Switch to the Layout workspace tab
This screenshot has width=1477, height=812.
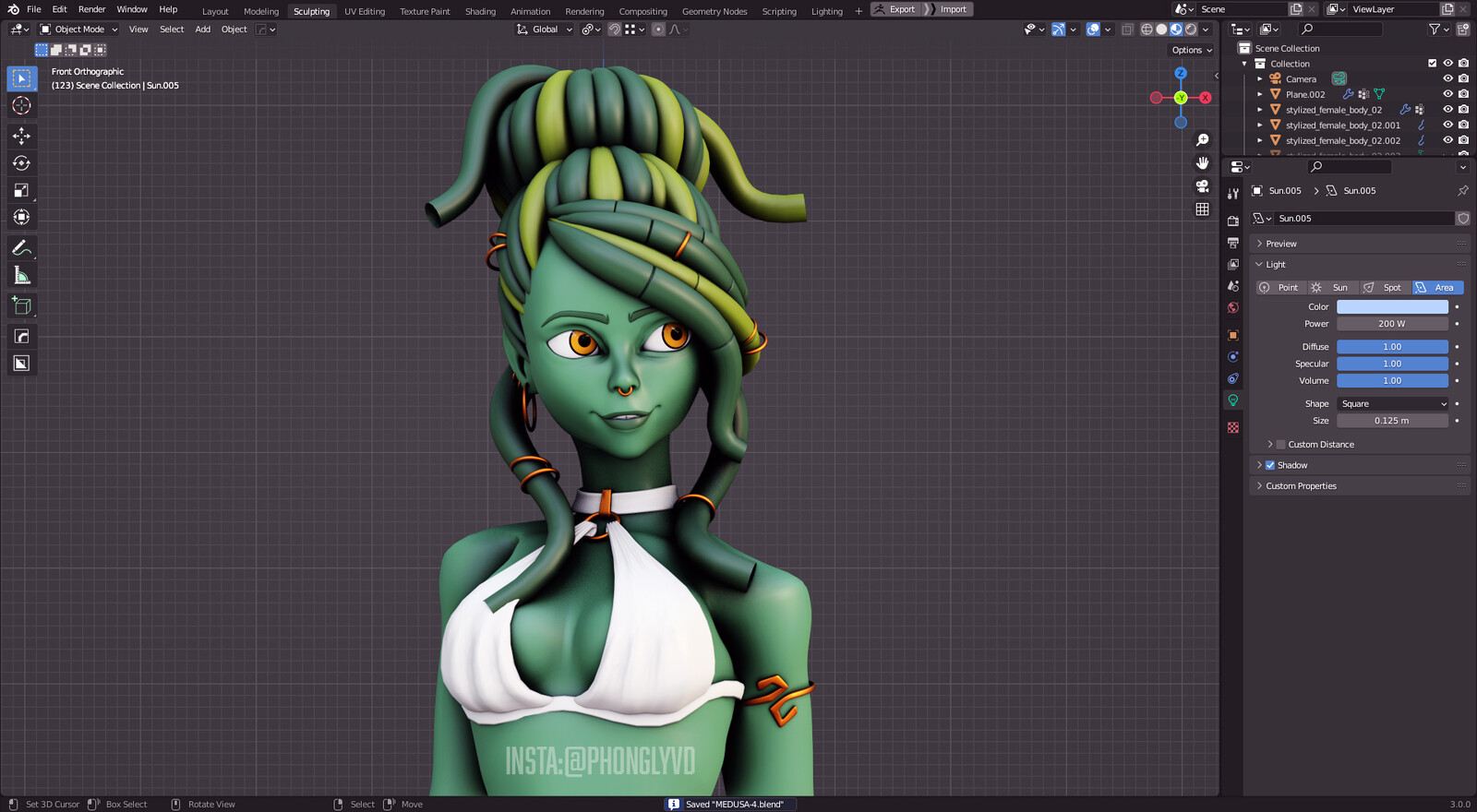point(215,11)
